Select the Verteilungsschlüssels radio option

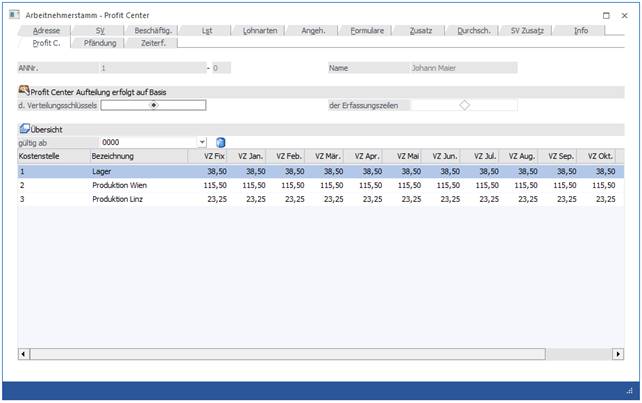[x=153, y=104]
